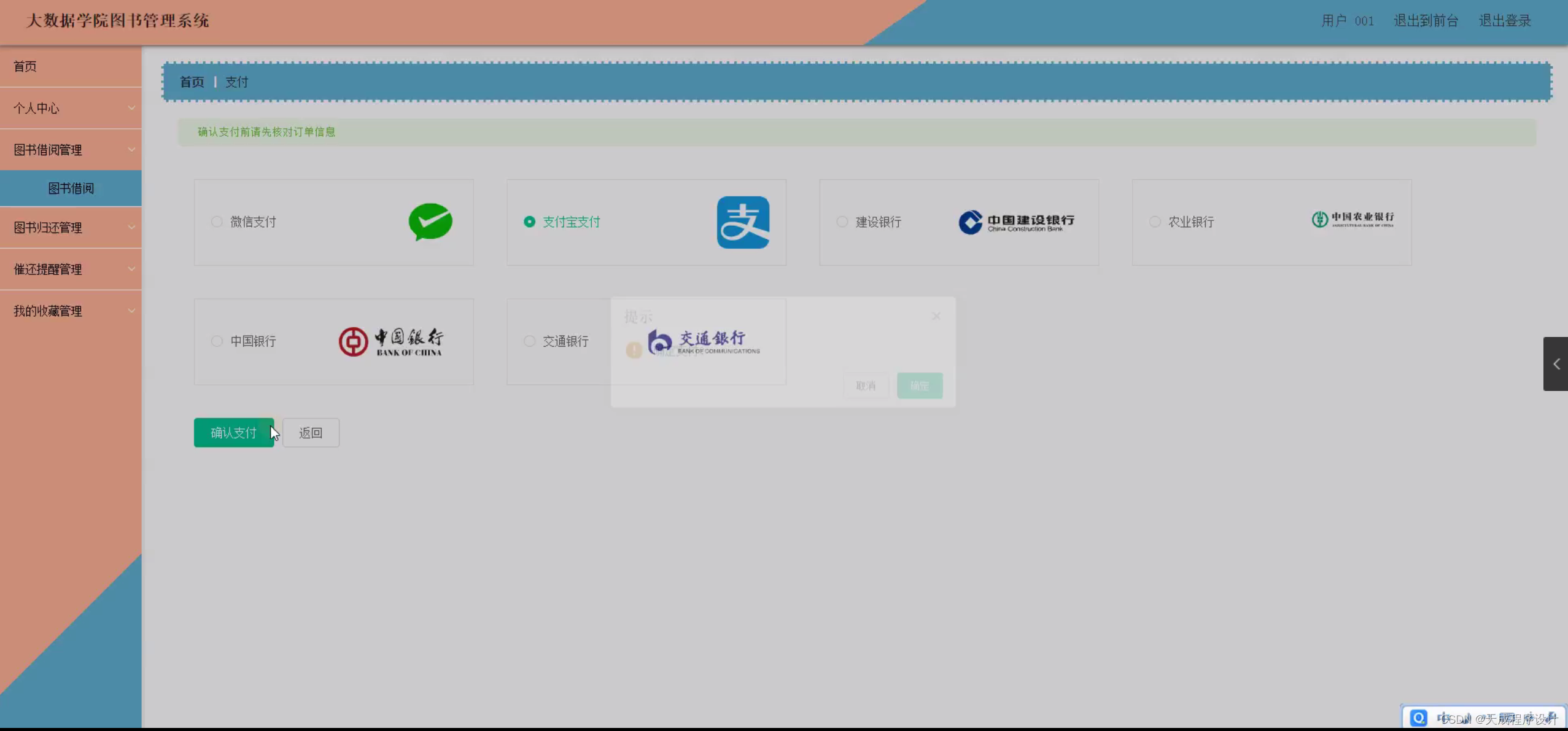1568x731 pixels.
Task: Click the collapse arrow panel on right edge
Action: pos(1555,364)
